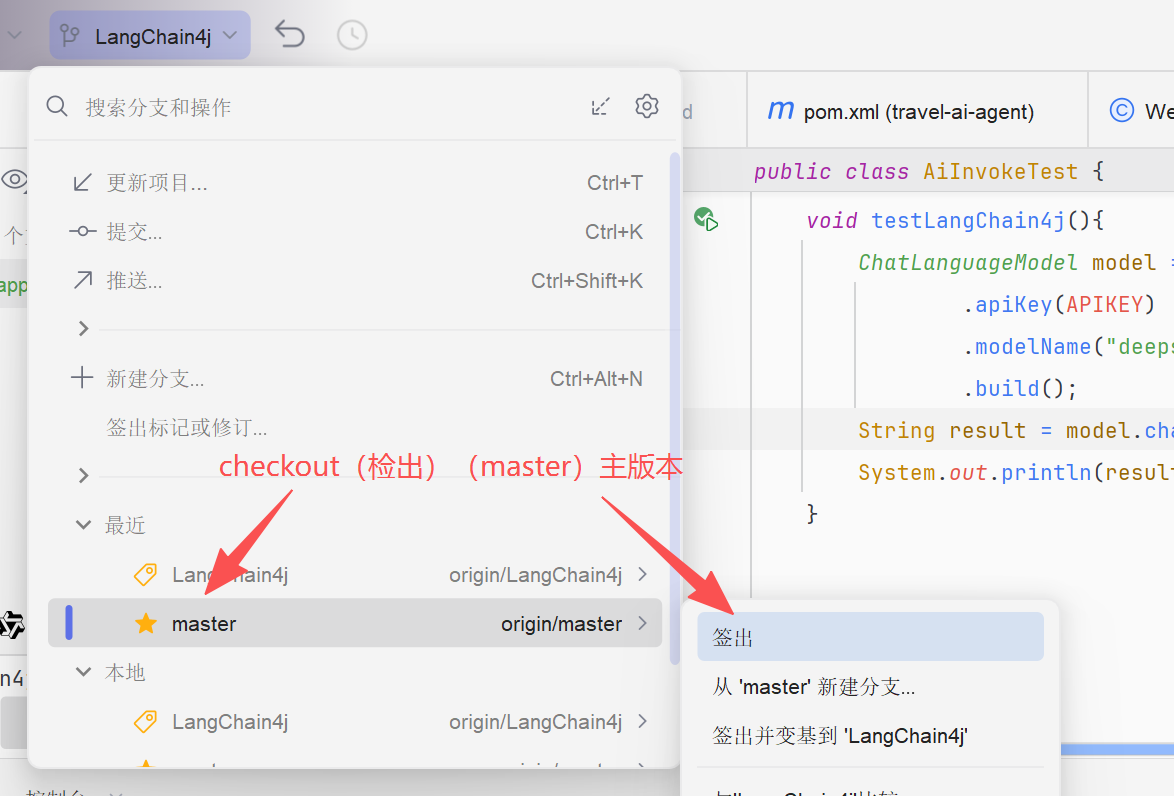Select LangChain4j branch under 本地
Screen dimensions: 1174x796
[356, 722]
